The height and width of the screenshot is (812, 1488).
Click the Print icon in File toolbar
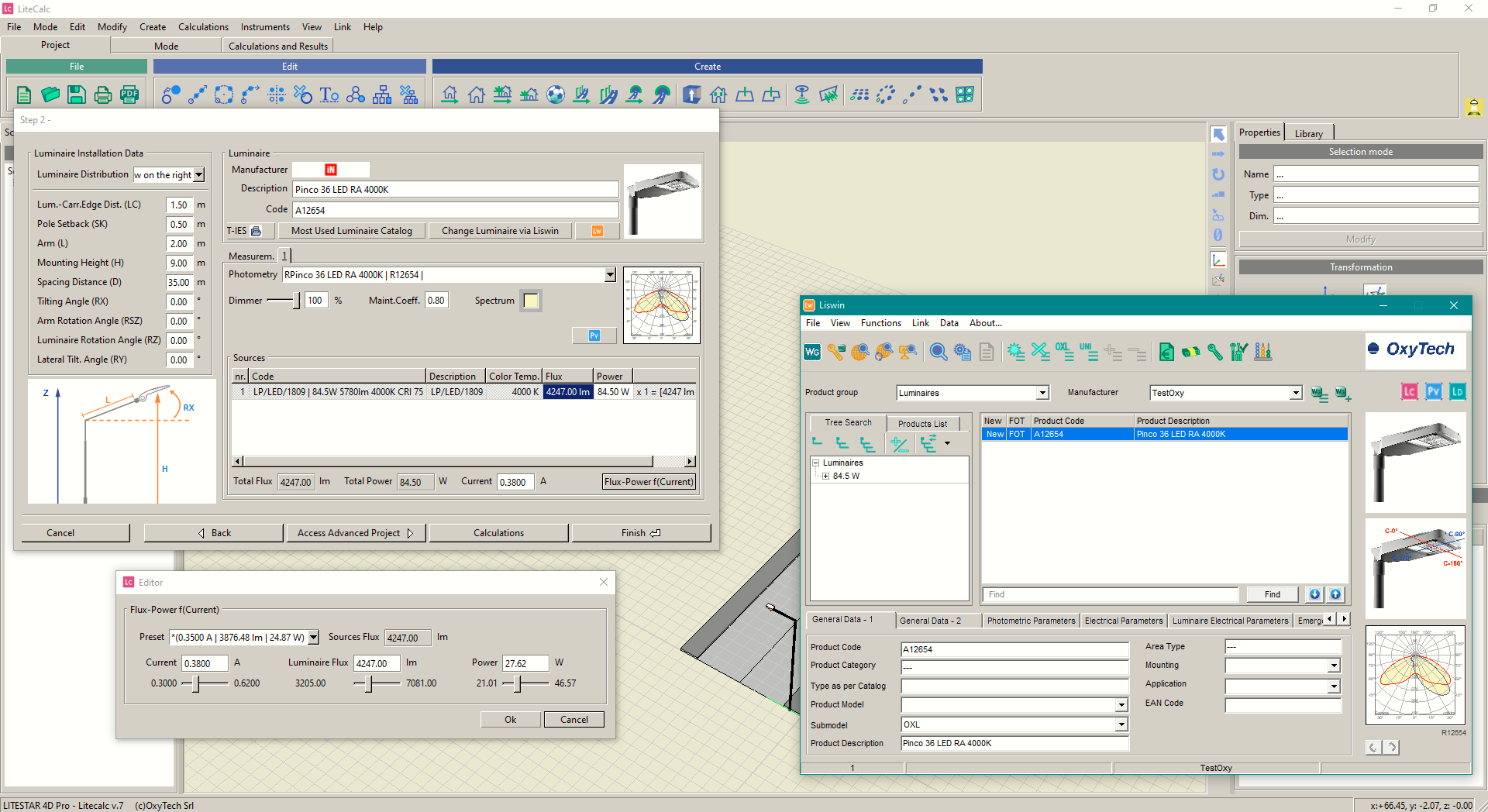click(x=103, y=95)
